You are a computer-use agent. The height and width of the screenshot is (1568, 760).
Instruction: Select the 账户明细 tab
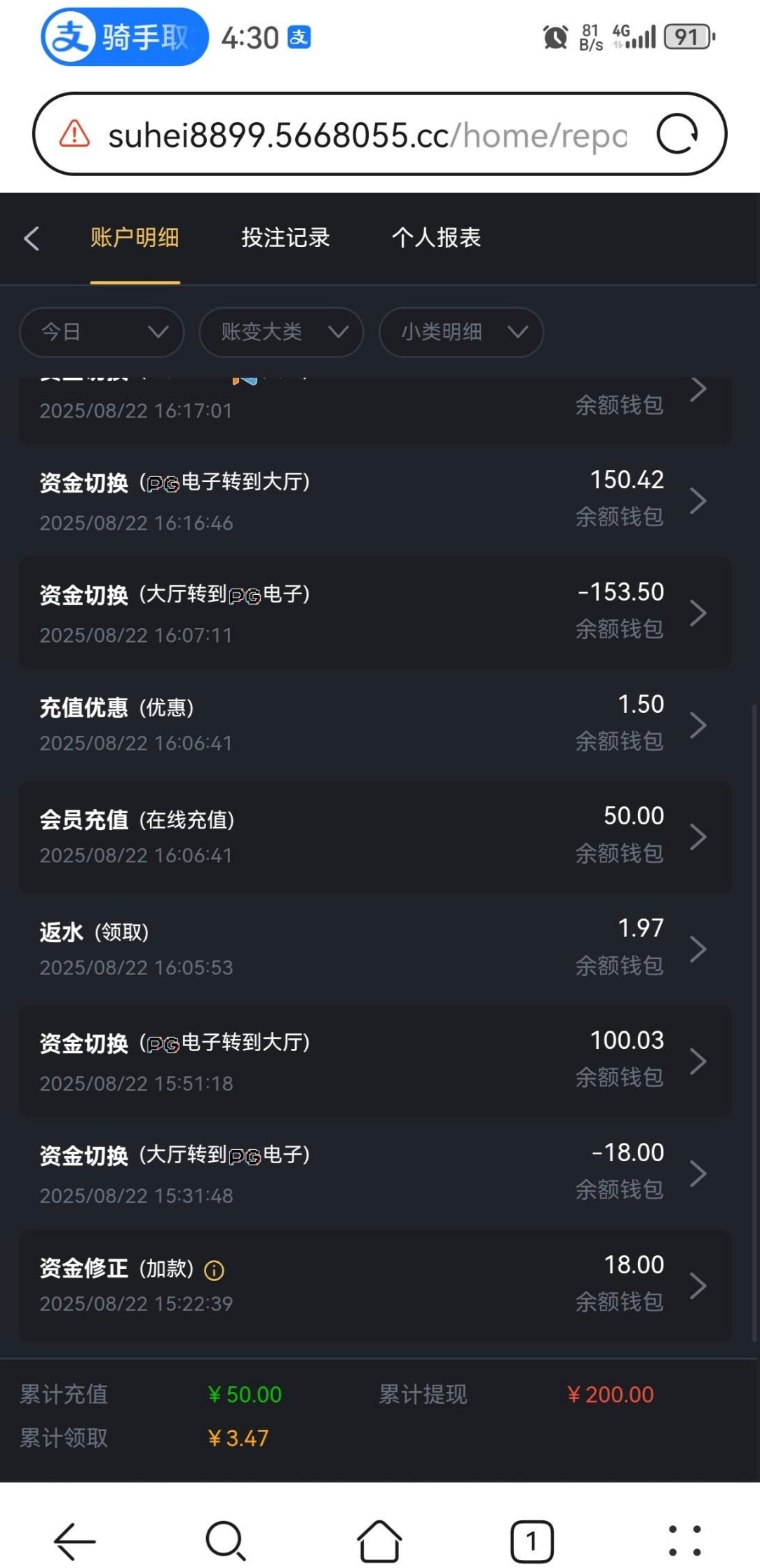[135, 238]
